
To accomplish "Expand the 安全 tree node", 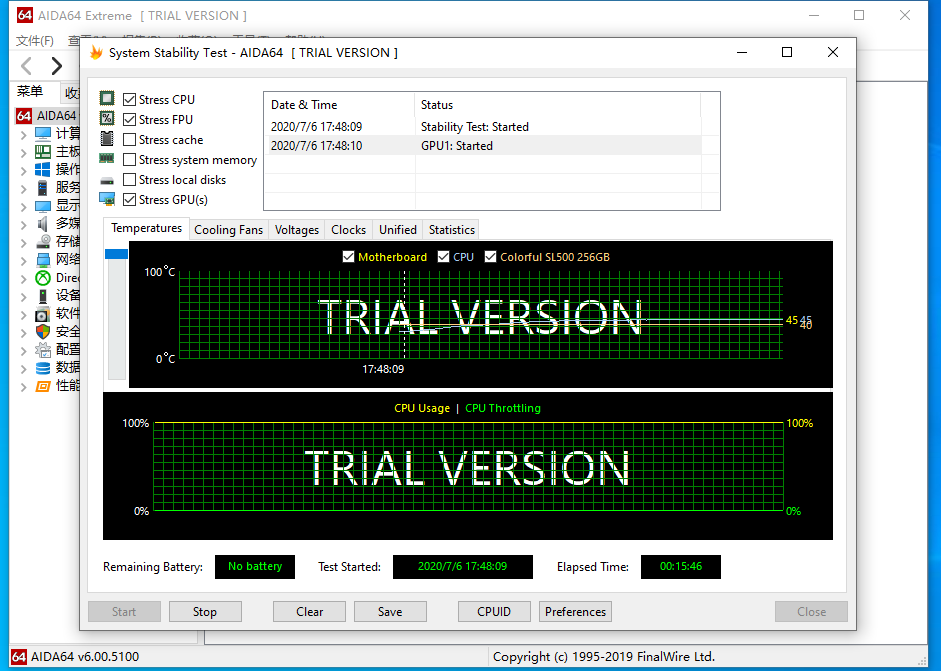I will pyautogui.click(x=23, y=332).
